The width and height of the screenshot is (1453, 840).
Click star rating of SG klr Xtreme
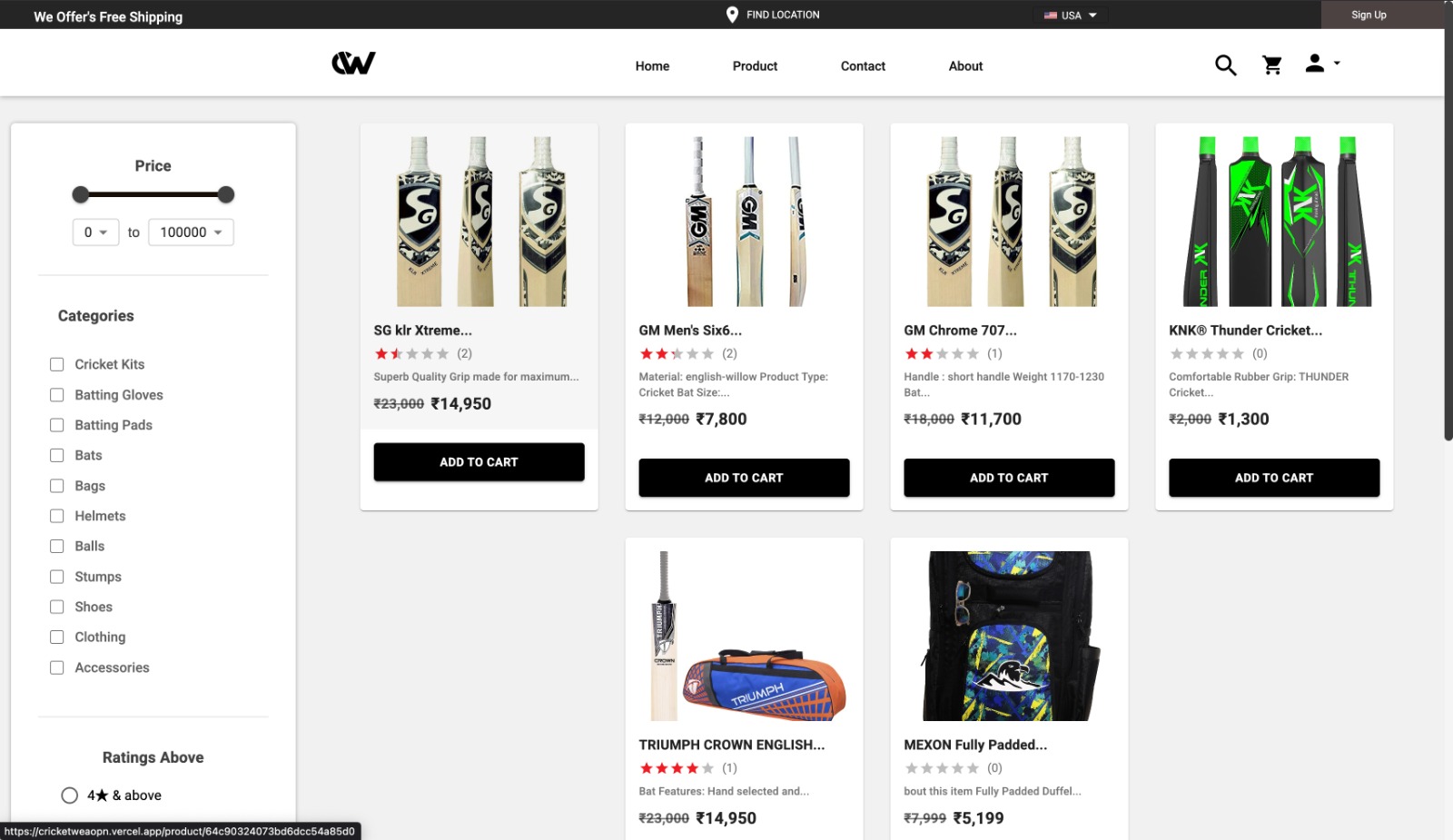click(x=411, y=353)
